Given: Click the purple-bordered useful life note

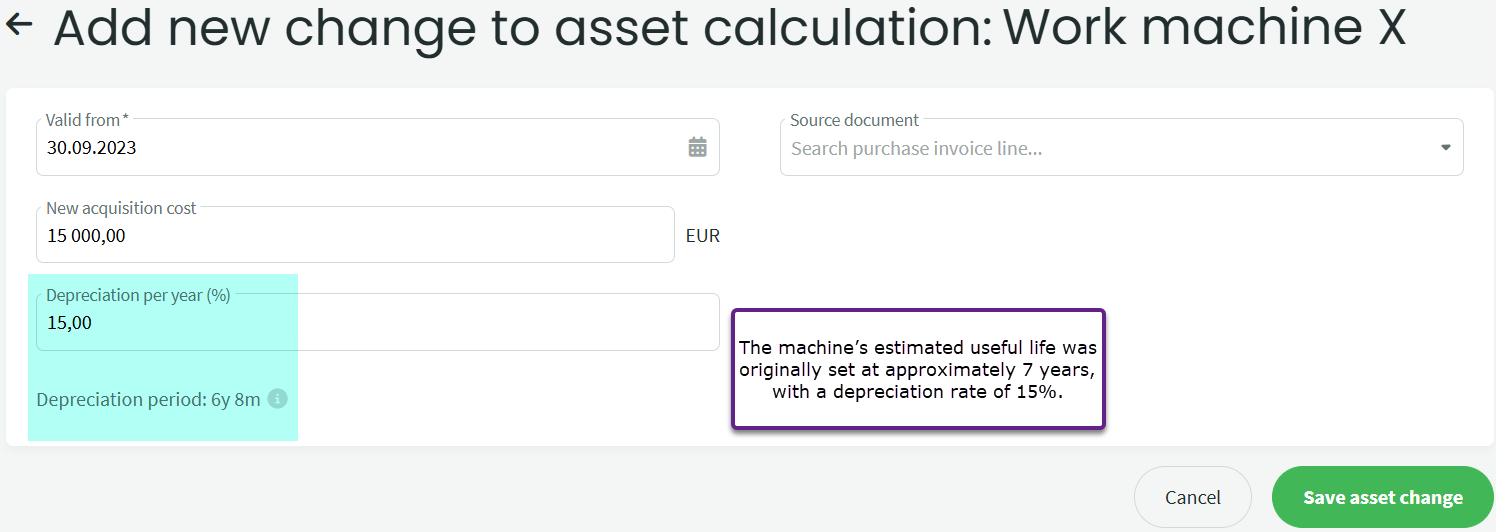Looking at the screenshot, I should point(918,370).
